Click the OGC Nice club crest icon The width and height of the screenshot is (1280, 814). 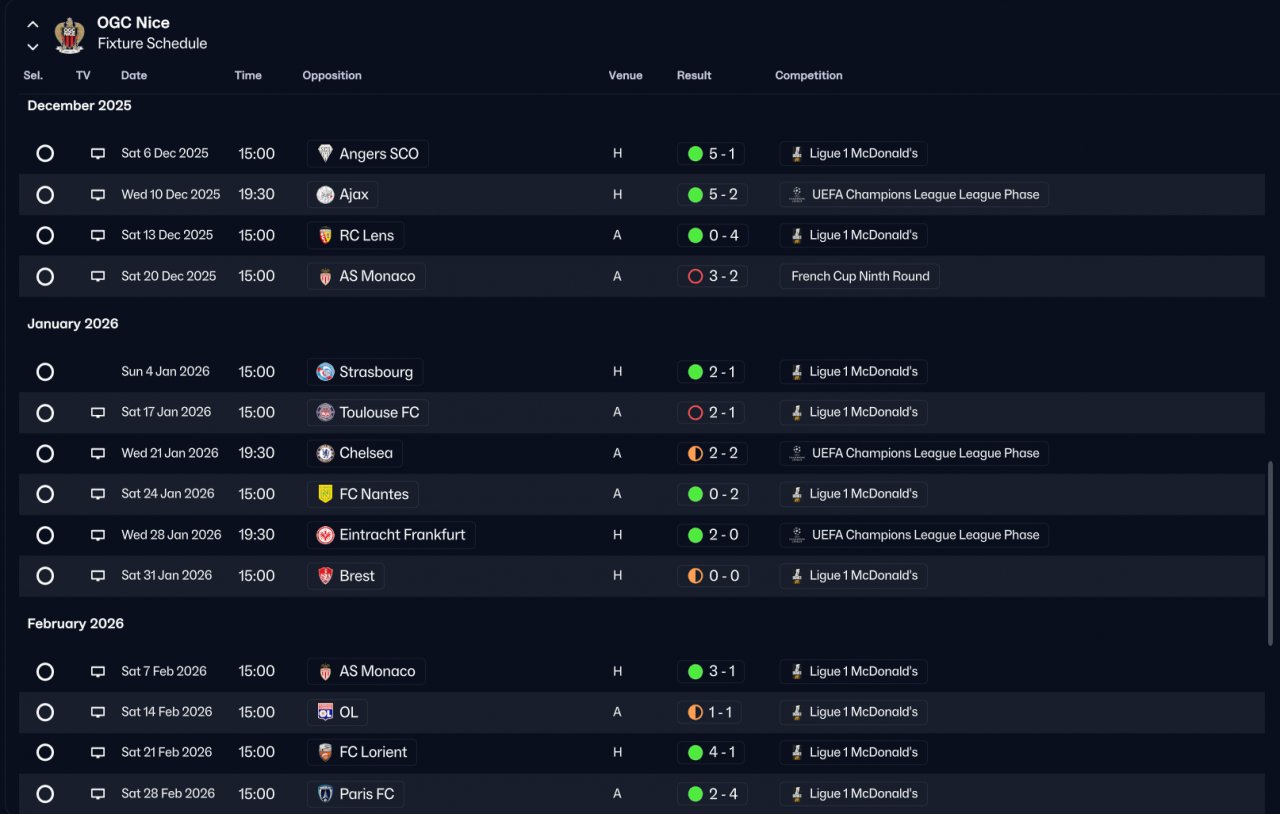(x=69, y=34)
